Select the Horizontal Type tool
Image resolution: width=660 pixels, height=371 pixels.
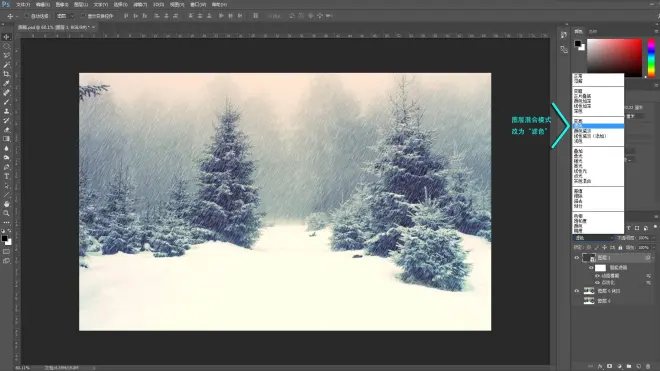[6, 176]
